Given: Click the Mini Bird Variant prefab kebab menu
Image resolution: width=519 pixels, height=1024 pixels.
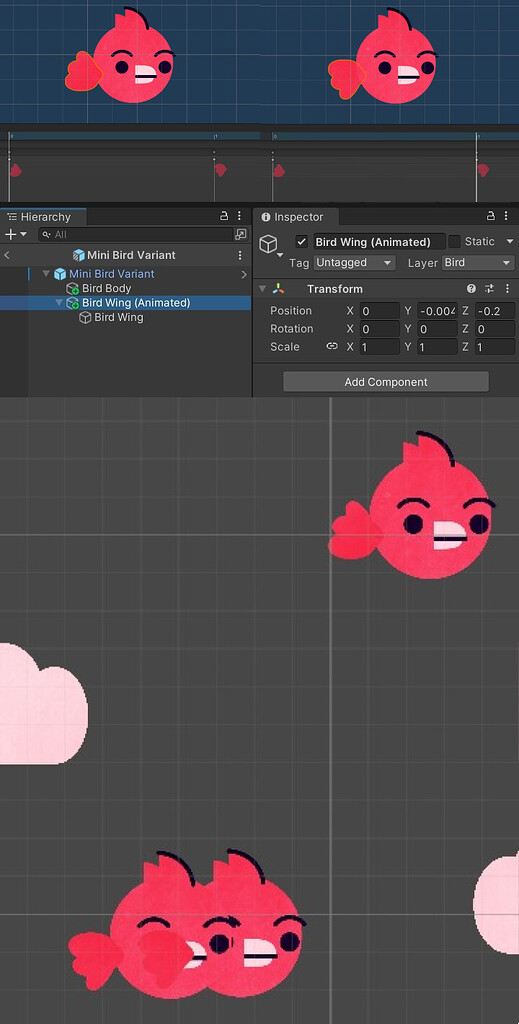Looking at the screenshot, I should coord(240,255).
